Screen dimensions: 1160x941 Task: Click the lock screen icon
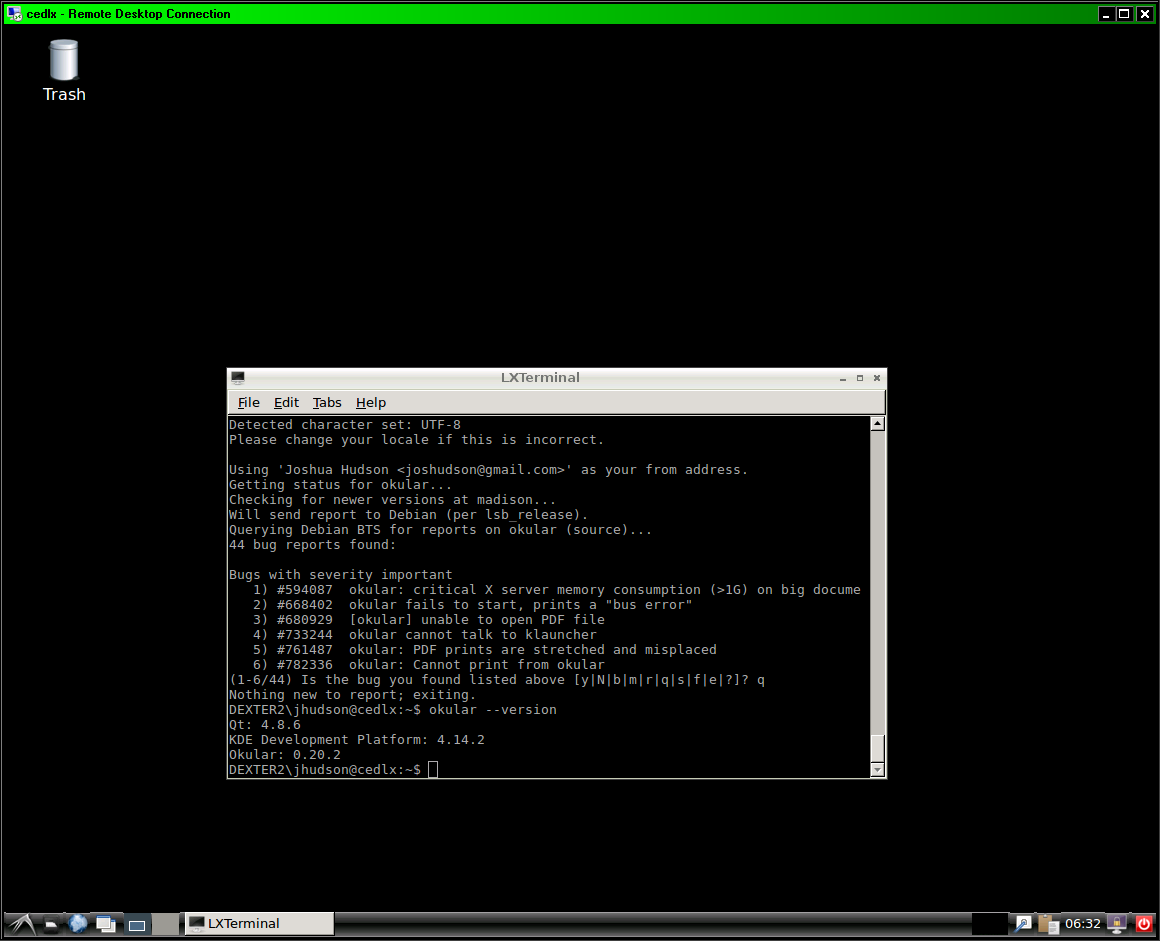pyautogui.click(x=1117, y=923)
